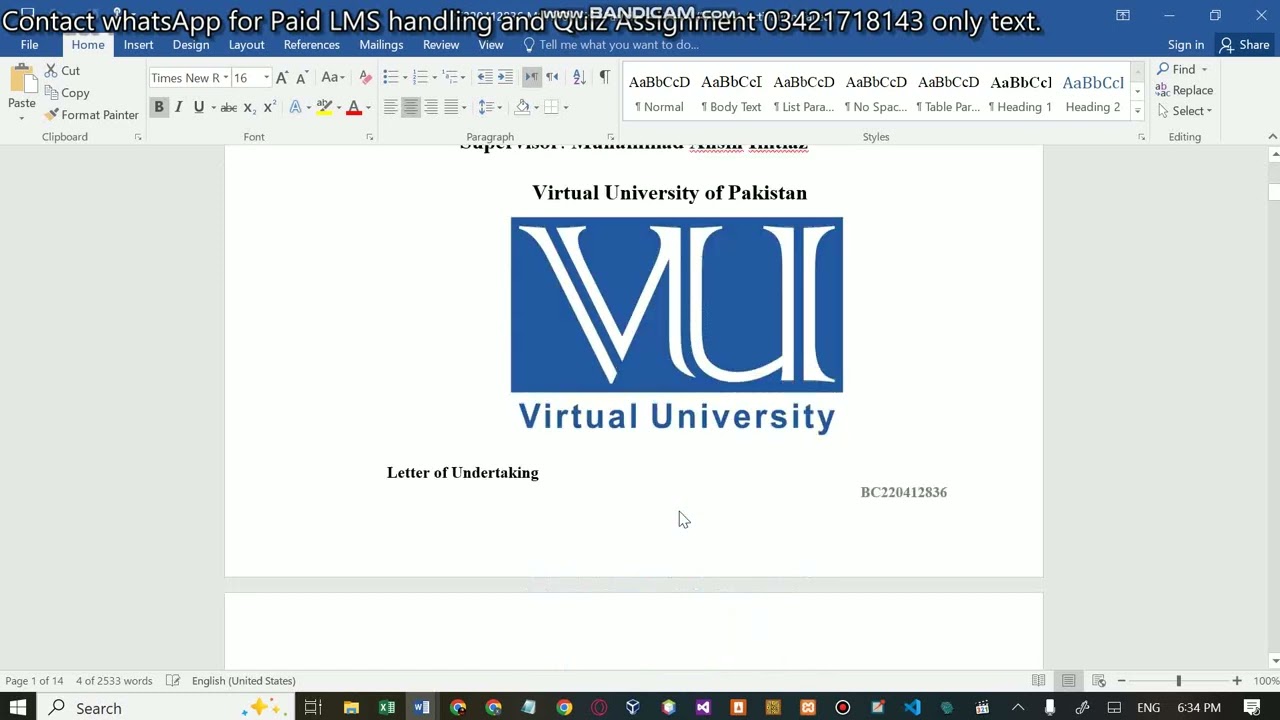Click Share button
Screen dimensions: 1280x720
pyautogui.click(x=1244, y=45)
